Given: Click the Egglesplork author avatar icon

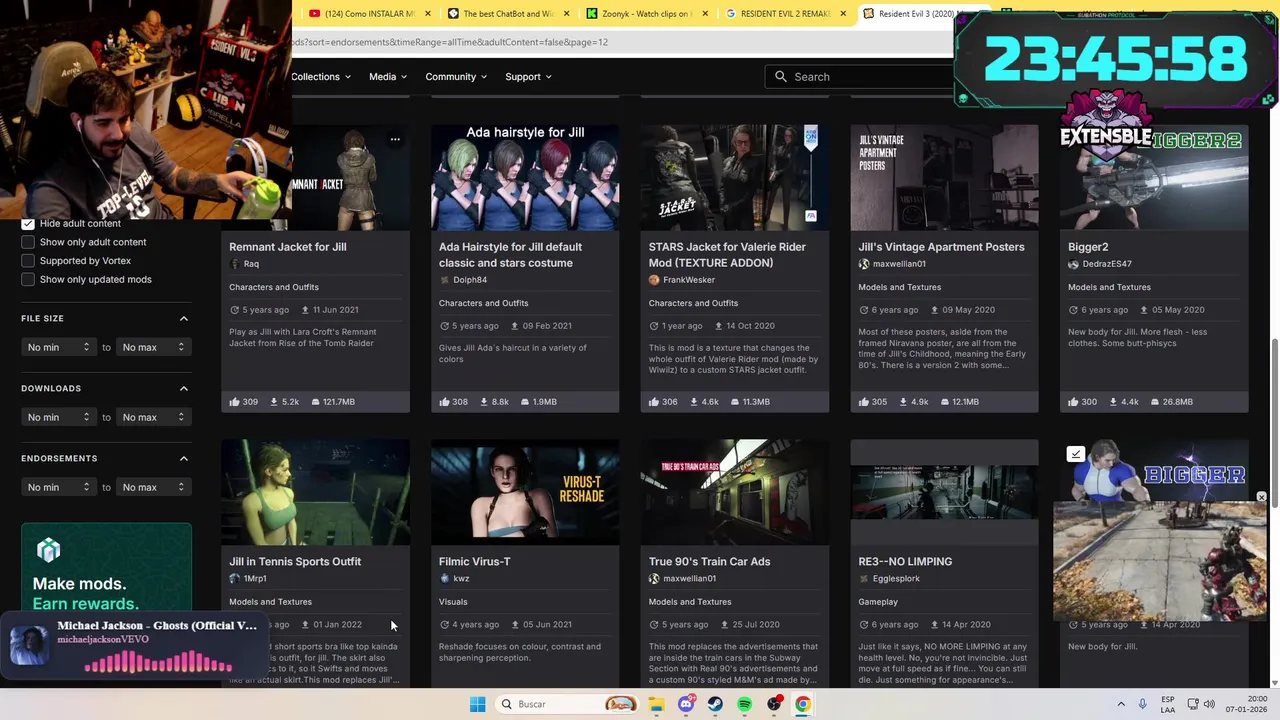Looking at the screenshot, I should click(864, 579).
